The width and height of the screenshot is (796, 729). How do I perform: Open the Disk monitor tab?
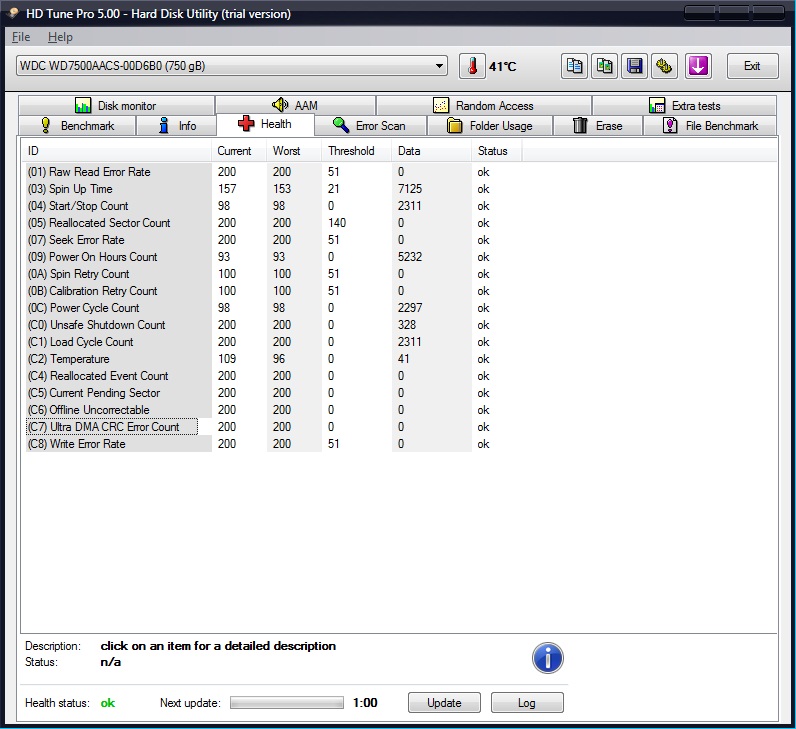click(115, 106)
